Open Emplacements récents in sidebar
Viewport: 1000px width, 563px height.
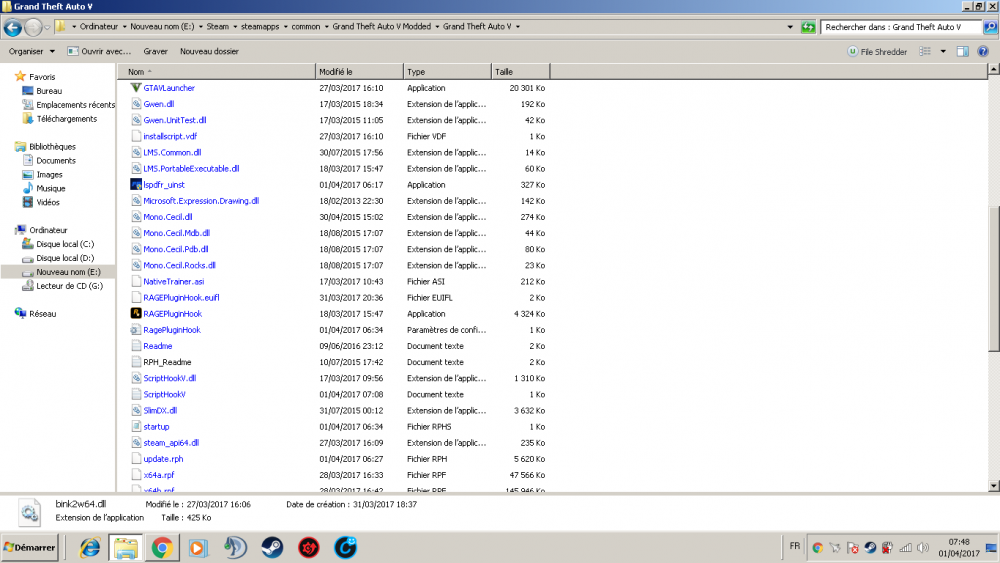(x=75, y=105)
